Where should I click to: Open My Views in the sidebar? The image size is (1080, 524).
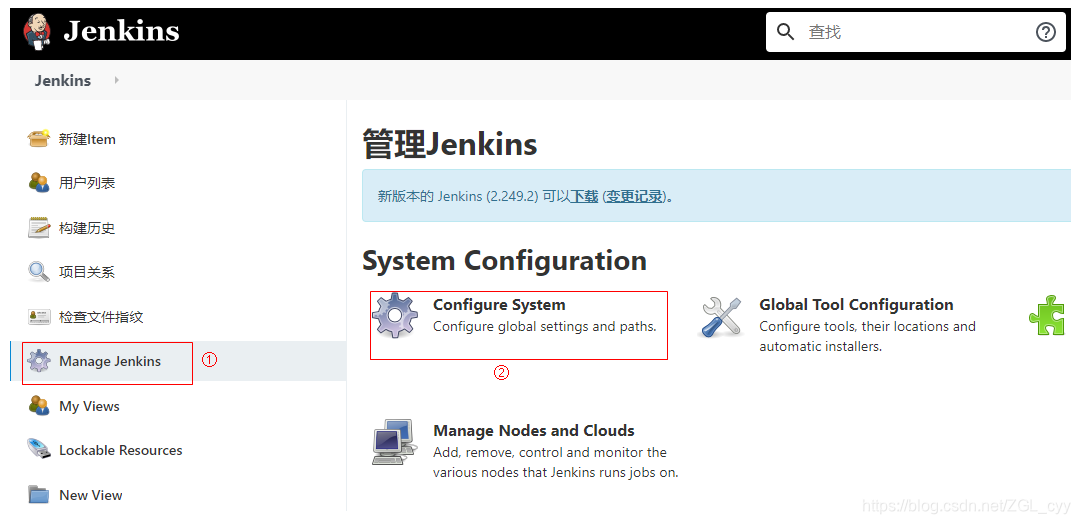(90, 406)
